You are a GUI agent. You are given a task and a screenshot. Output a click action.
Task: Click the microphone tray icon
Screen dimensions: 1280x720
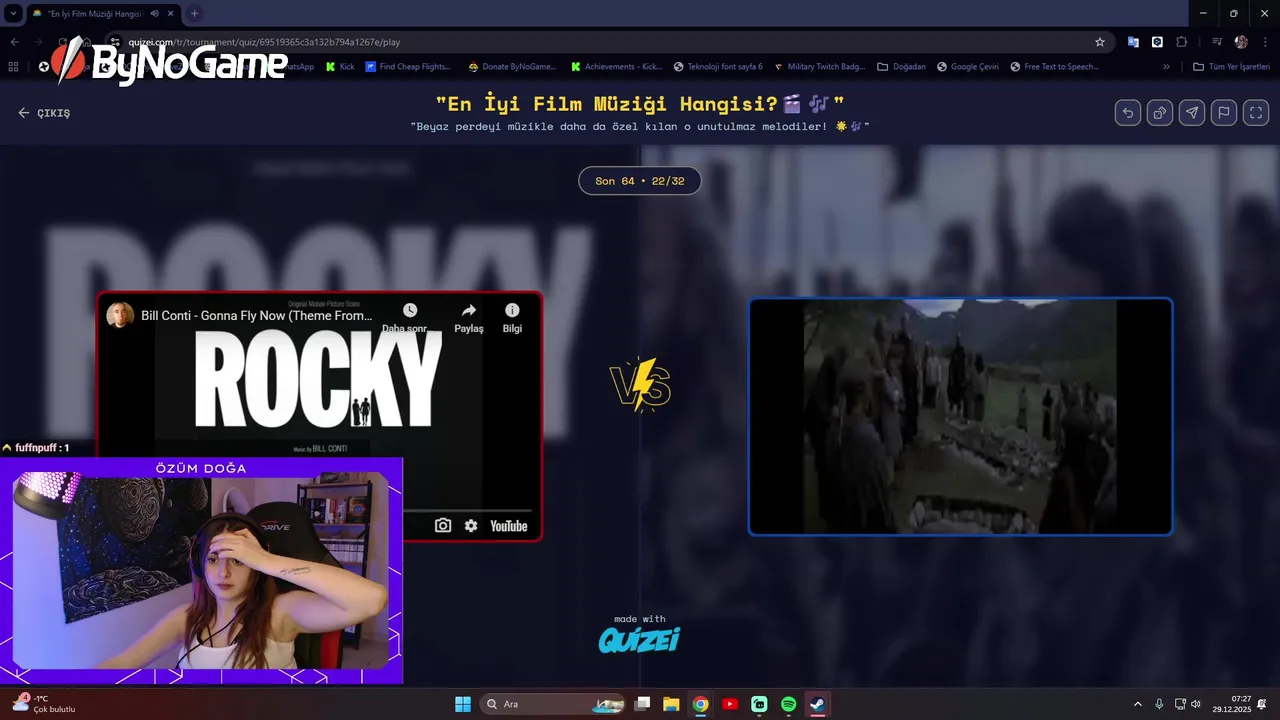coord(1159,704)
